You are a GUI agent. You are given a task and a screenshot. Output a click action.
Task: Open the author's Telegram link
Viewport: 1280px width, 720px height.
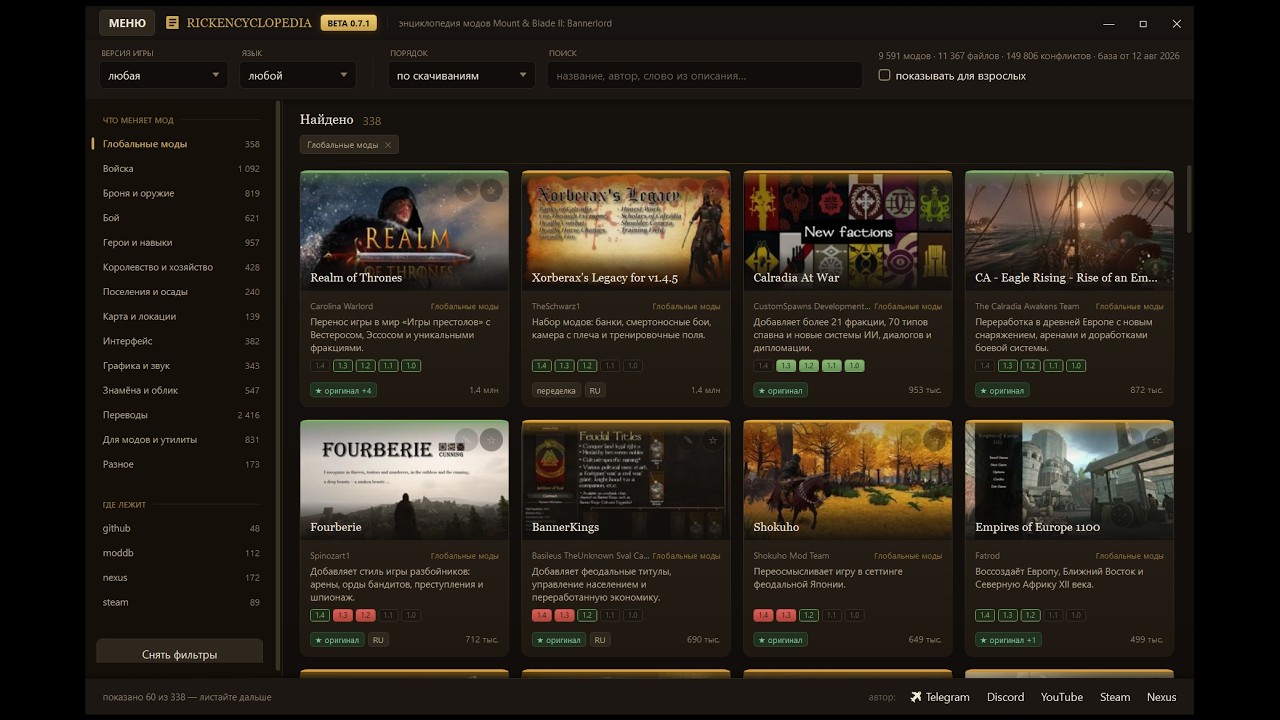coord(939,697)
